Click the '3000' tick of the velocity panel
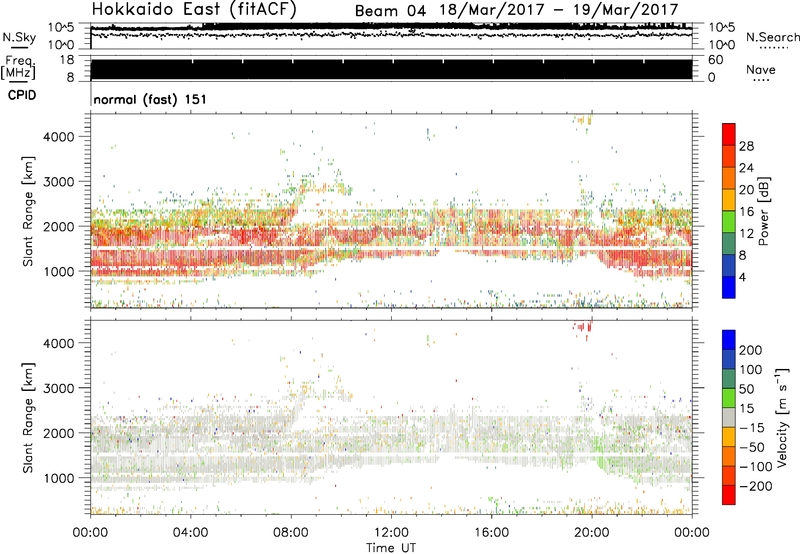 click(x=58, y=388)
